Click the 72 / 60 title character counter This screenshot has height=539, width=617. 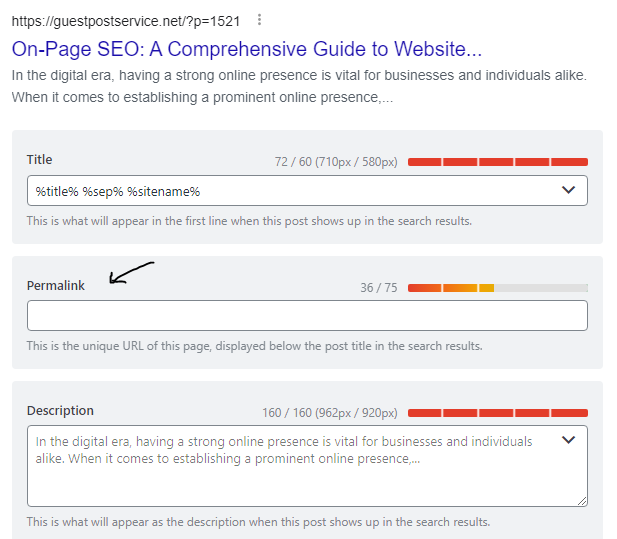tap(336, 162)
